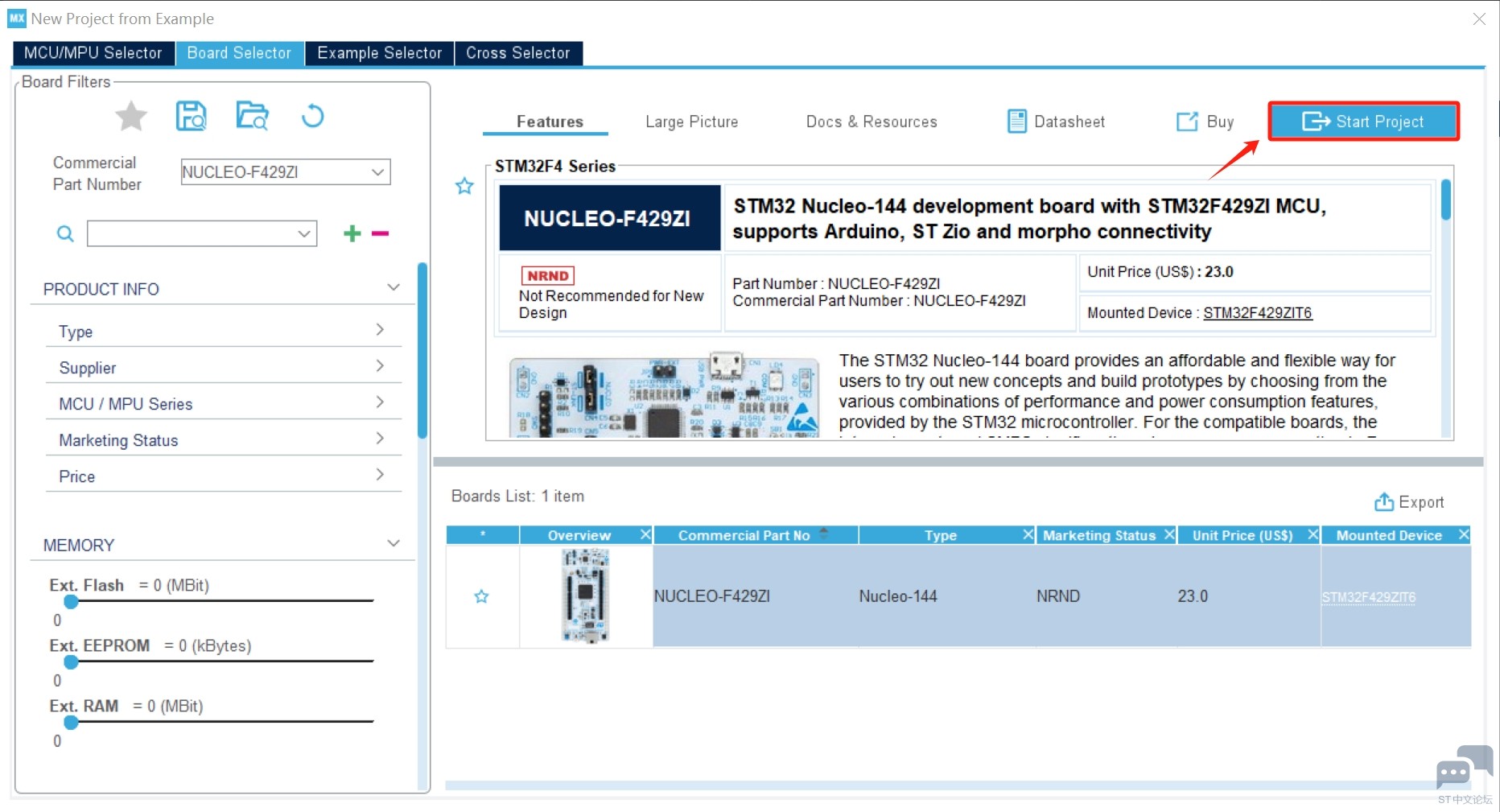Click the load saved search folder icon
The image size is (1500, 812).
tap(252, 116)
